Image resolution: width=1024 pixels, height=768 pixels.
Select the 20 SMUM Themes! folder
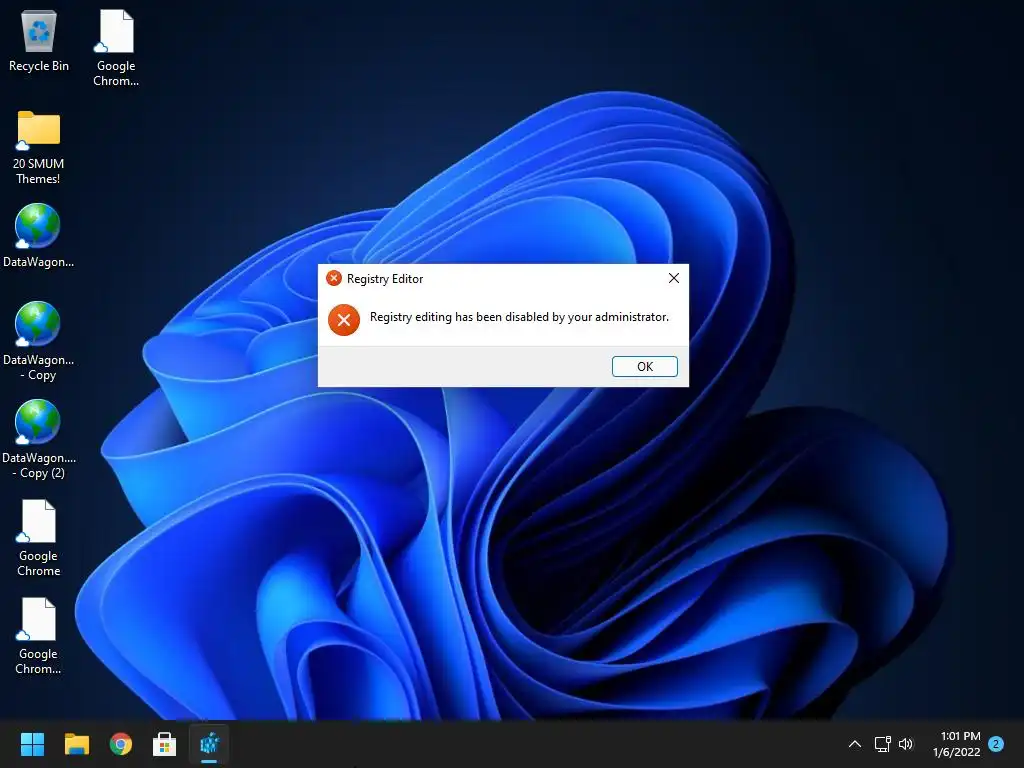click(39, 147)
